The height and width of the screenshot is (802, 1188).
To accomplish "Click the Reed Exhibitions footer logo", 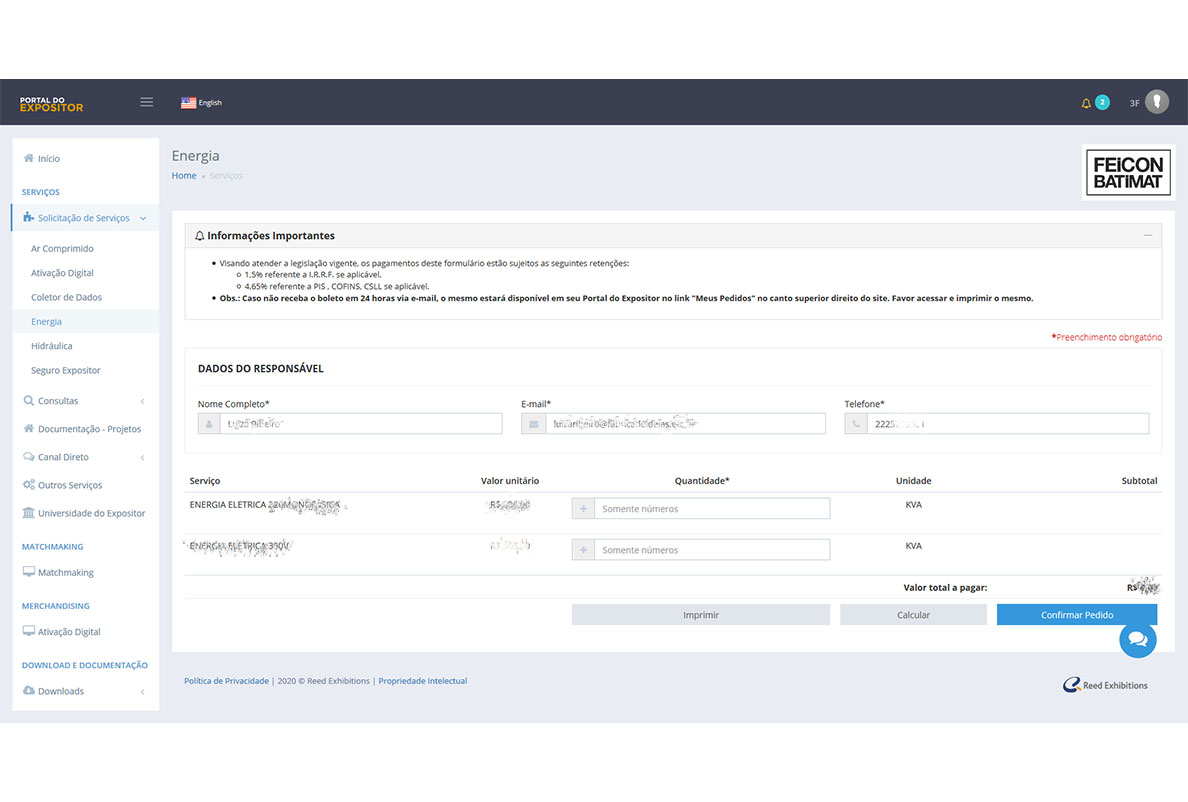I will (x=1105, y=685).
